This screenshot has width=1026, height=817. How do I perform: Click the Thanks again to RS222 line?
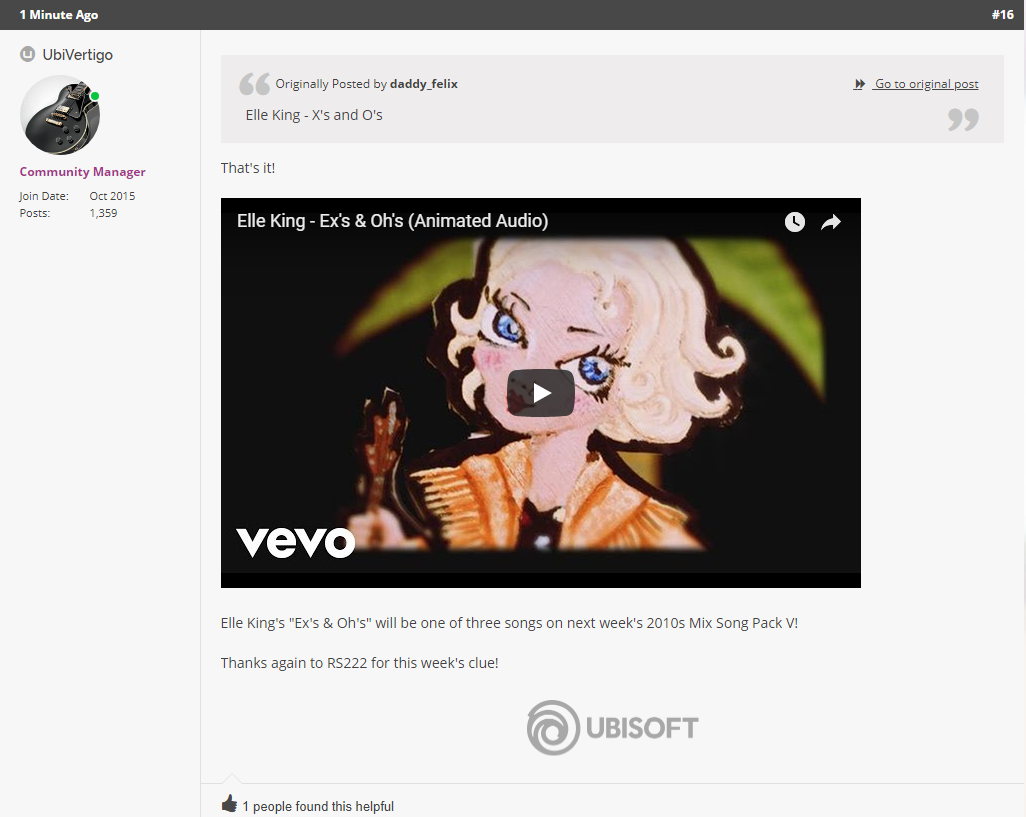pyautogui.click(x=359, y=663)
